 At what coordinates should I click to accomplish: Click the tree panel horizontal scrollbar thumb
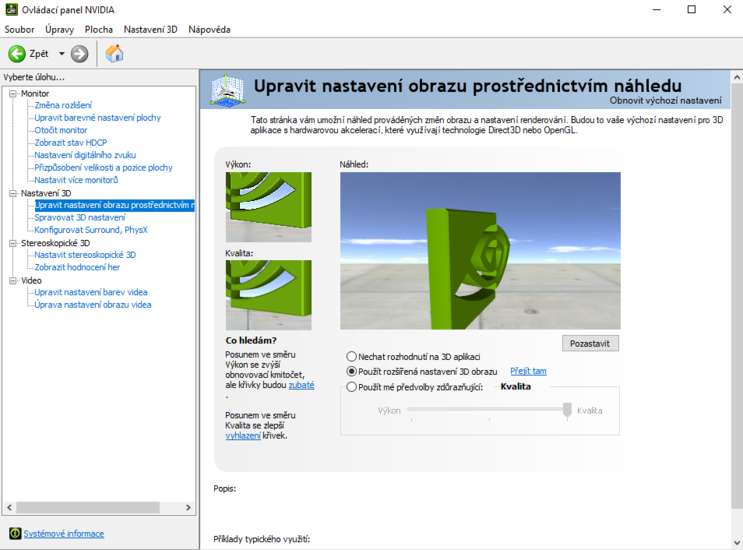tap(88, 507)
